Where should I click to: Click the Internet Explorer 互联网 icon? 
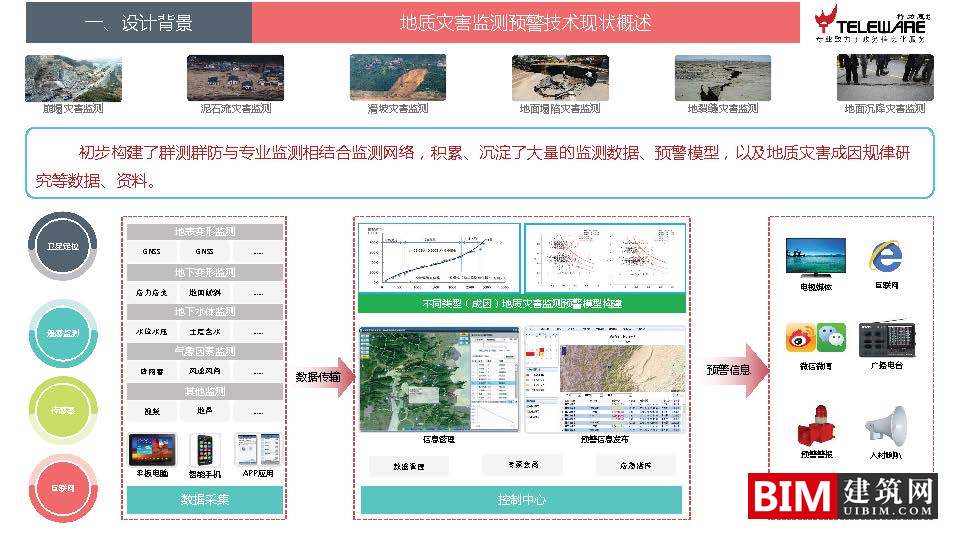[x=886, y=257]
